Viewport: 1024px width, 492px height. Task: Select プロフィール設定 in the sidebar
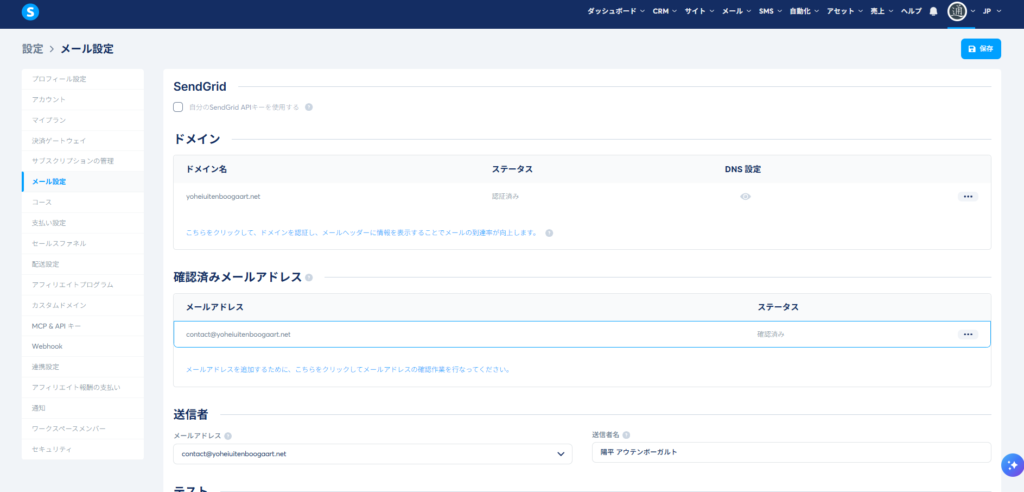[x=59, y=78]
